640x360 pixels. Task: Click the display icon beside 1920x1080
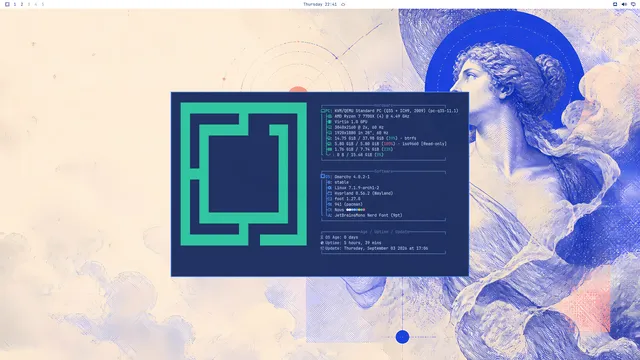(330, 133)
